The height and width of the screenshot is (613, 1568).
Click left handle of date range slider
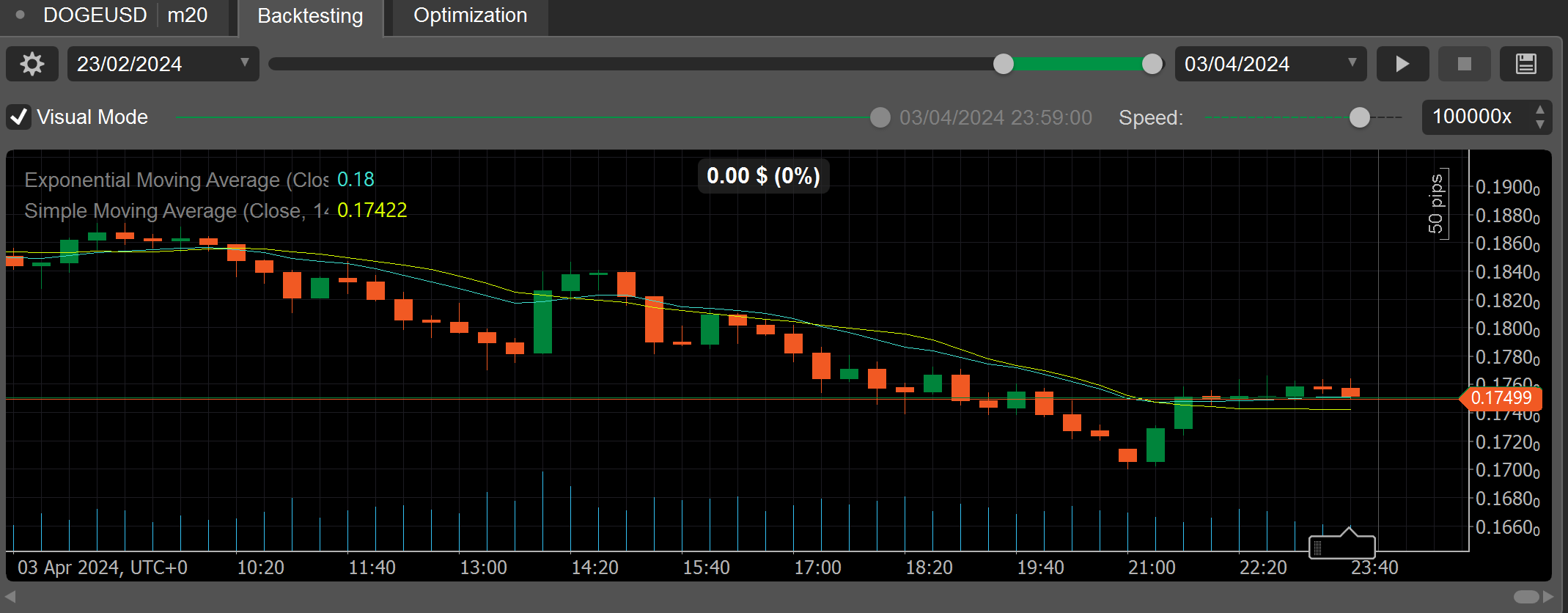[1003, 65]
